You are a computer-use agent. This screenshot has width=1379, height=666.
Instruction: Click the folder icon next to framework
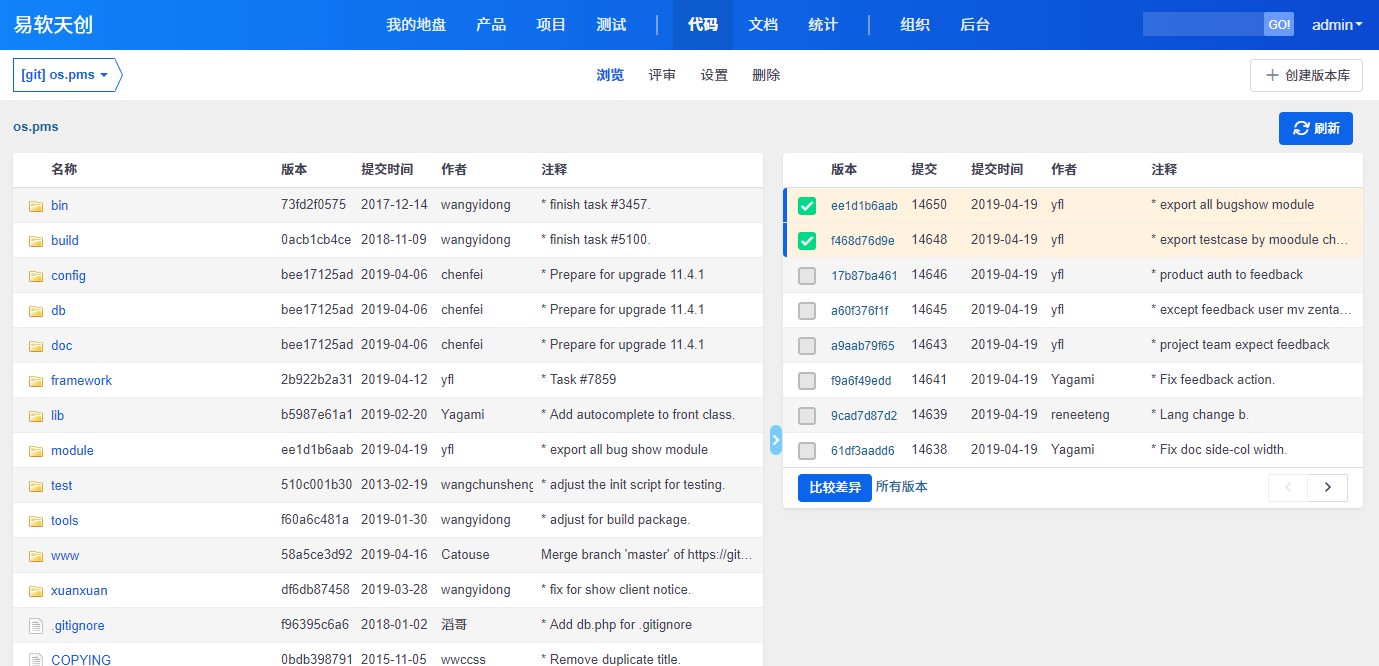[x=36, y=381]
